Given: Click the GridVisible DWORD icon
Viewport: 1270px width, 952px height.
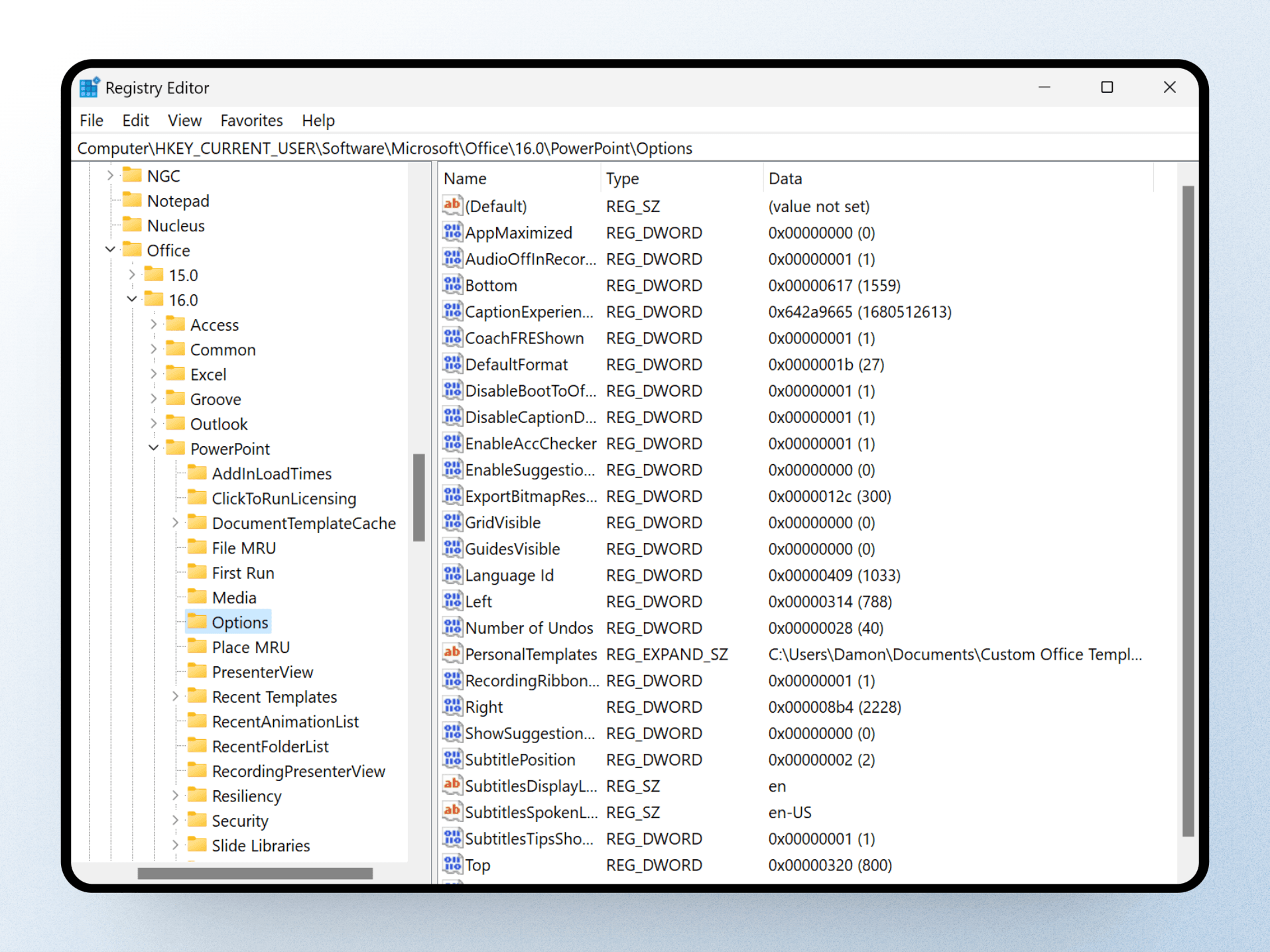Looking at the screenshot, I should (452, 522).
